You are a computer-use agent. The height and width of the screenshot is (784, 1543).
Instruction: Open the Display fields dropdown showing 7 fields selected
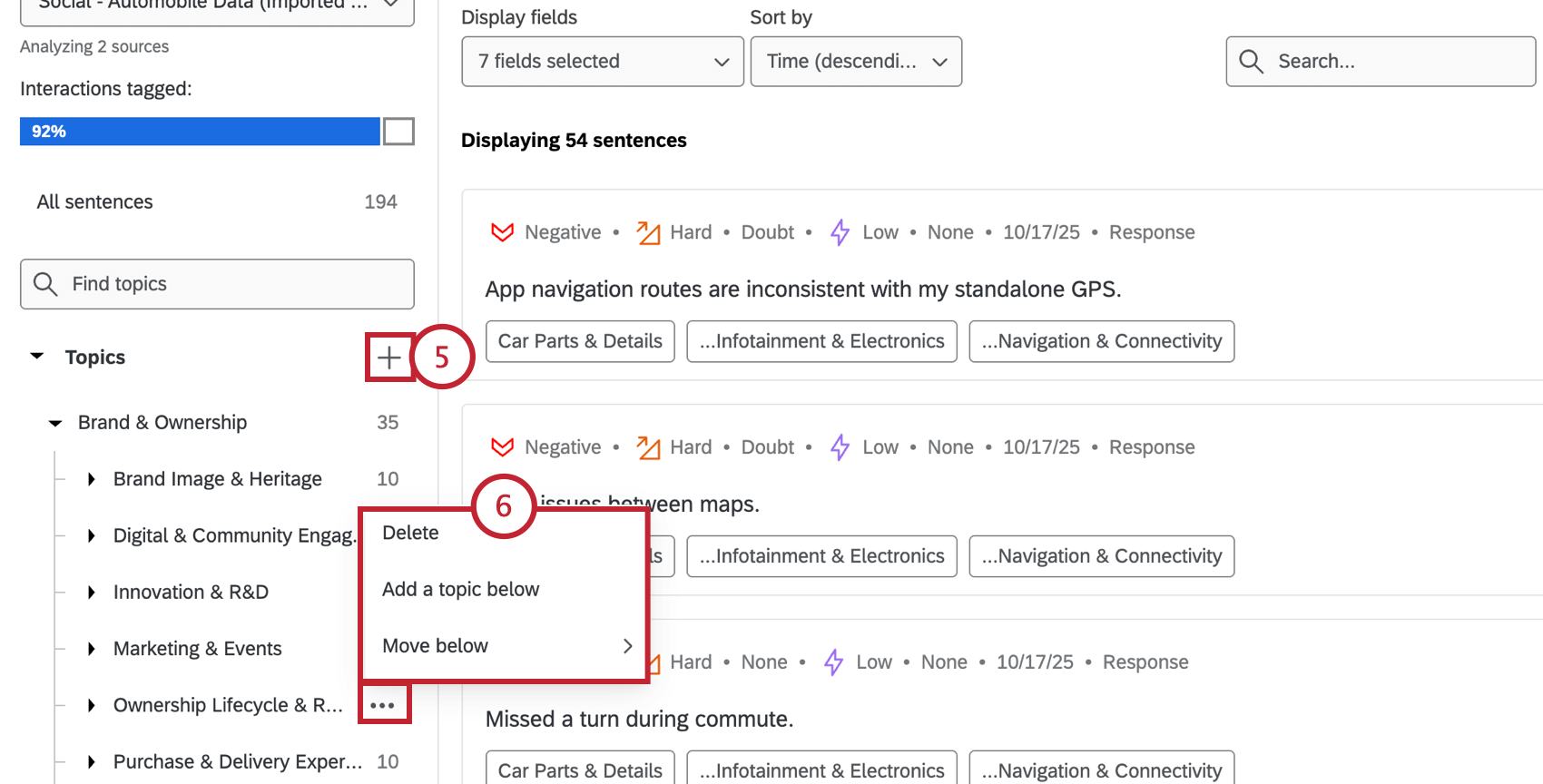pos(602,61)
